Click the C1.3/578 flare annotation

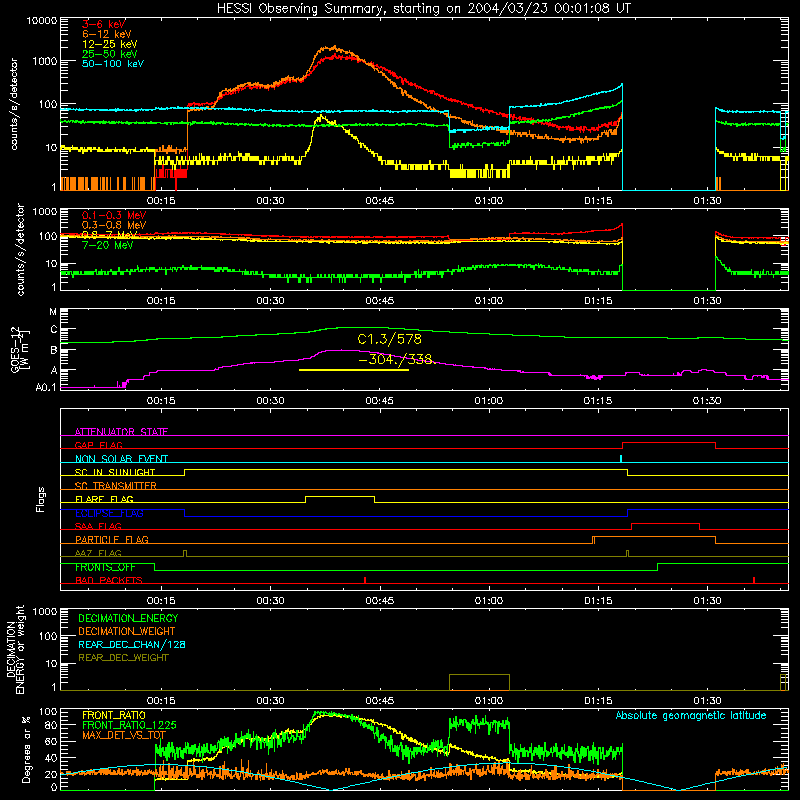coord(389,339)
